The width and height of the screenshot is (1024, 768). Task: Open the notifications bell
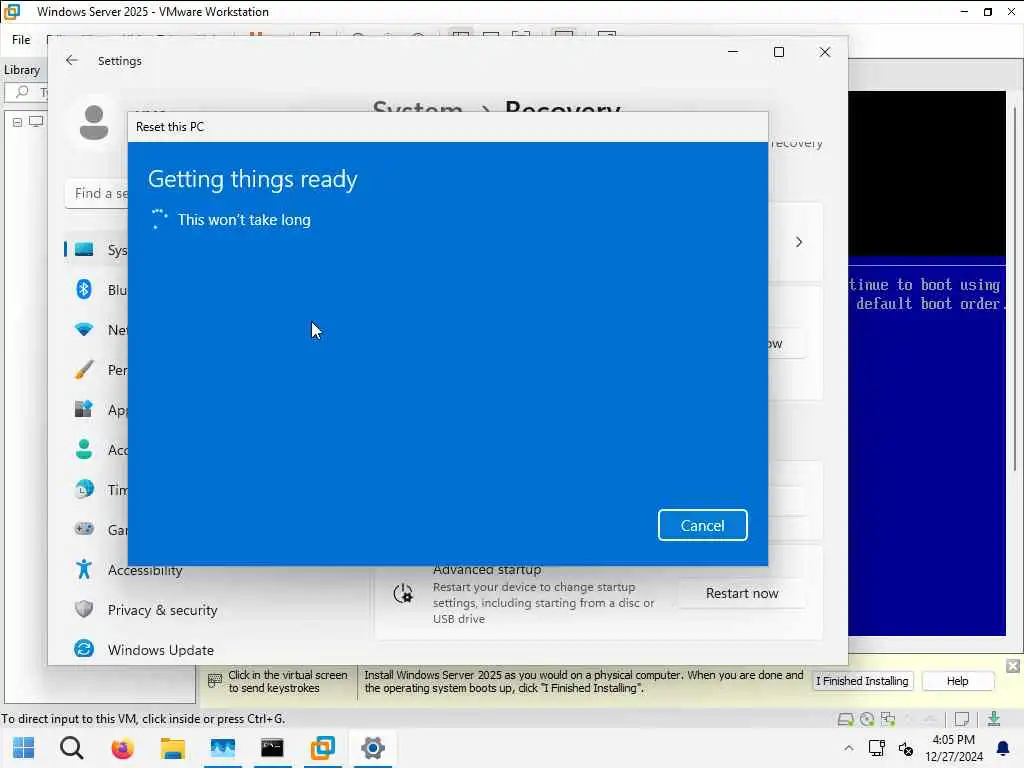[x=1003, y=748]
